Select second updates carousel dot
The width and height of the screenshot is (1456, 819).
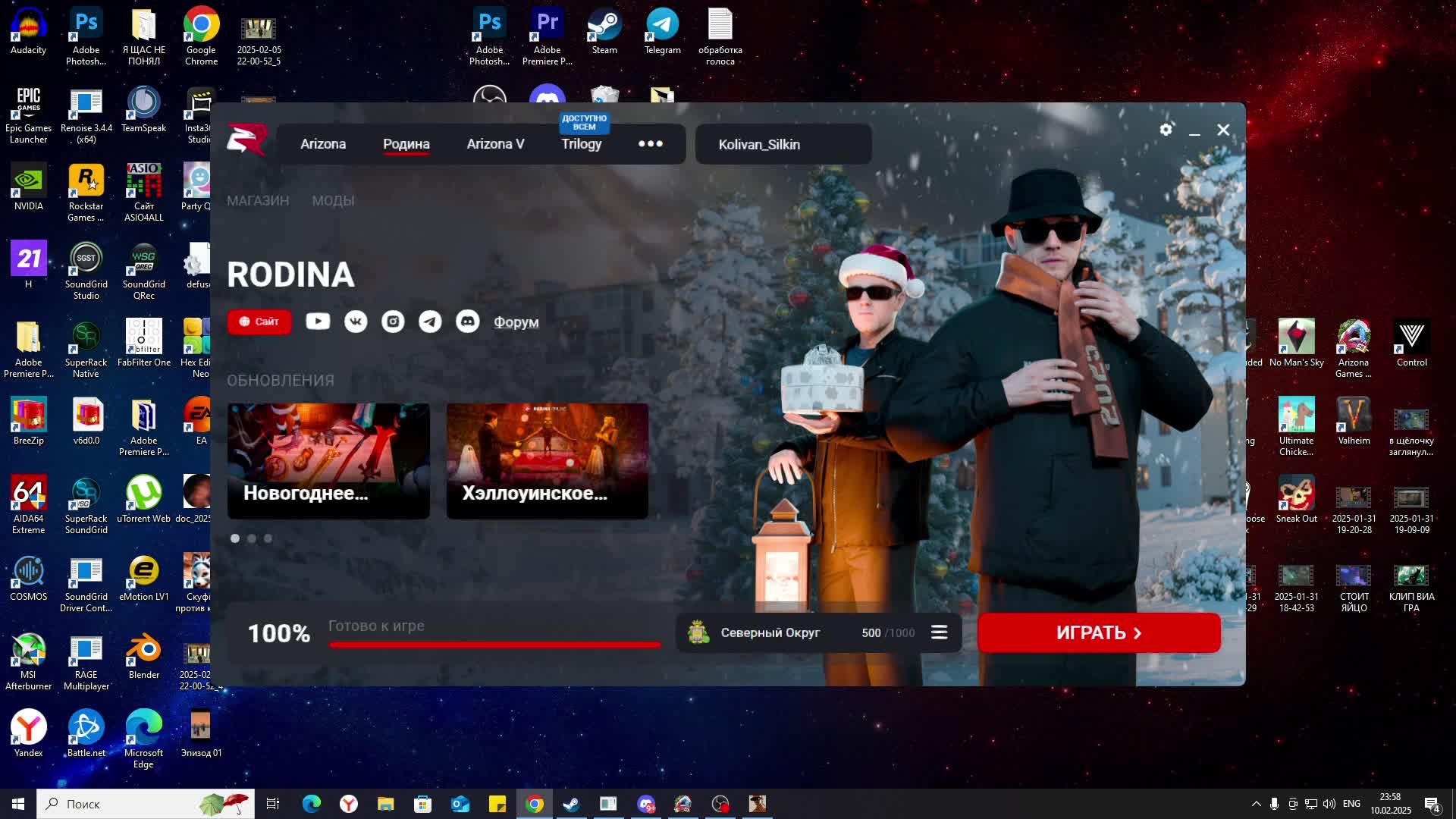coord(252,538)
